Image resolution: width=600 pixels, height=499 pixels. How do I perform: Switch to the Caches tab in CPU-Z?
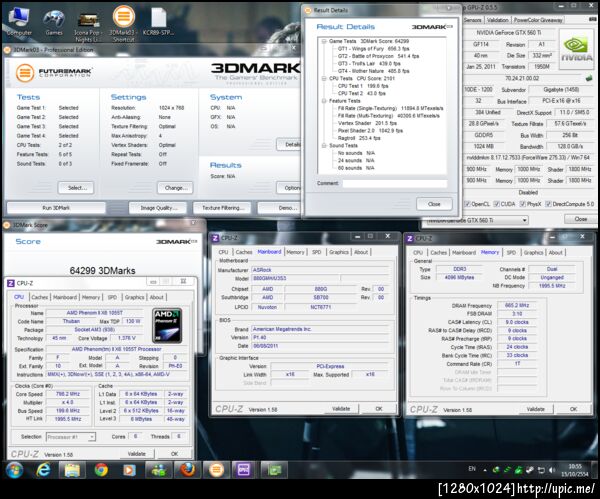39,297
